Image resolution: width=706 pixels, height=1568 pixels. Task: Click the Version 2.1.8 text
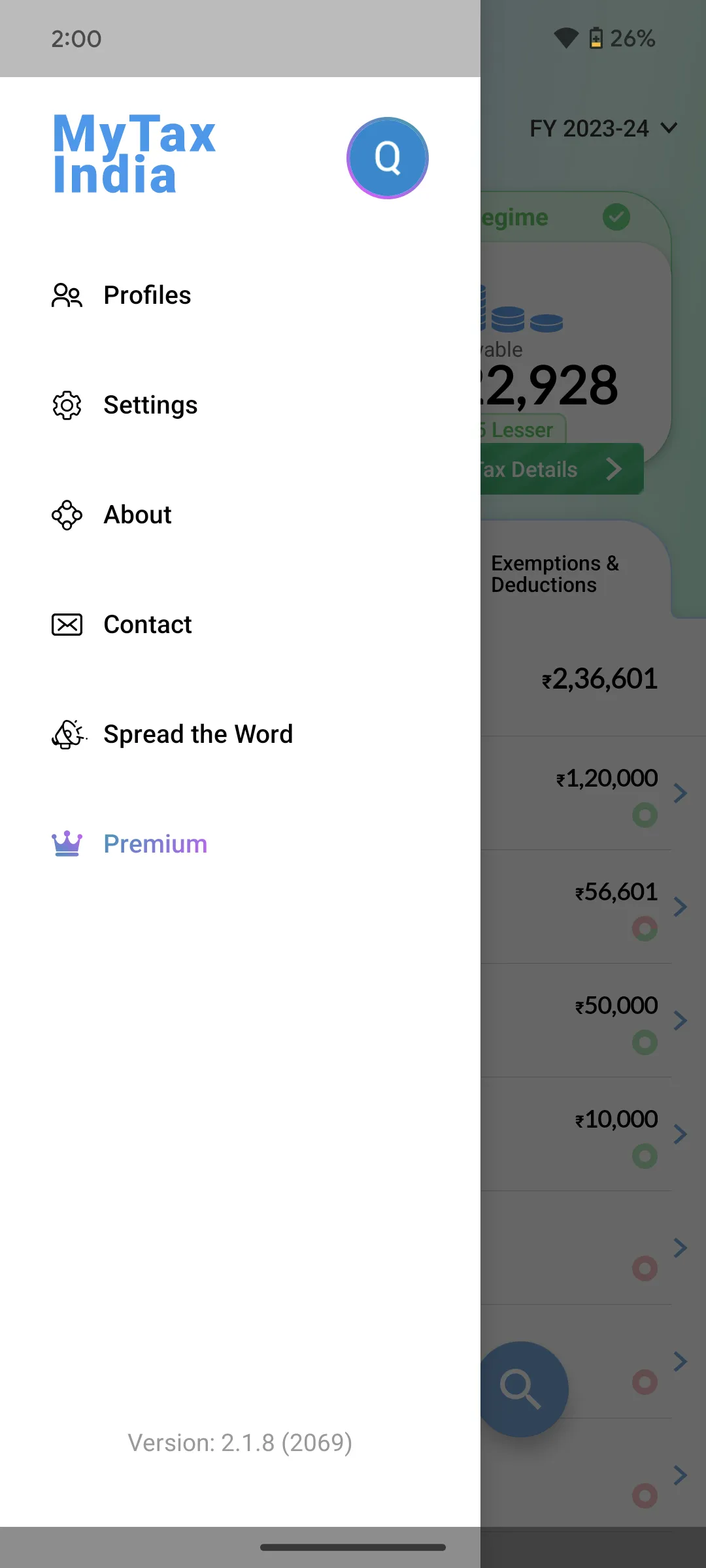pos(239,1443)
